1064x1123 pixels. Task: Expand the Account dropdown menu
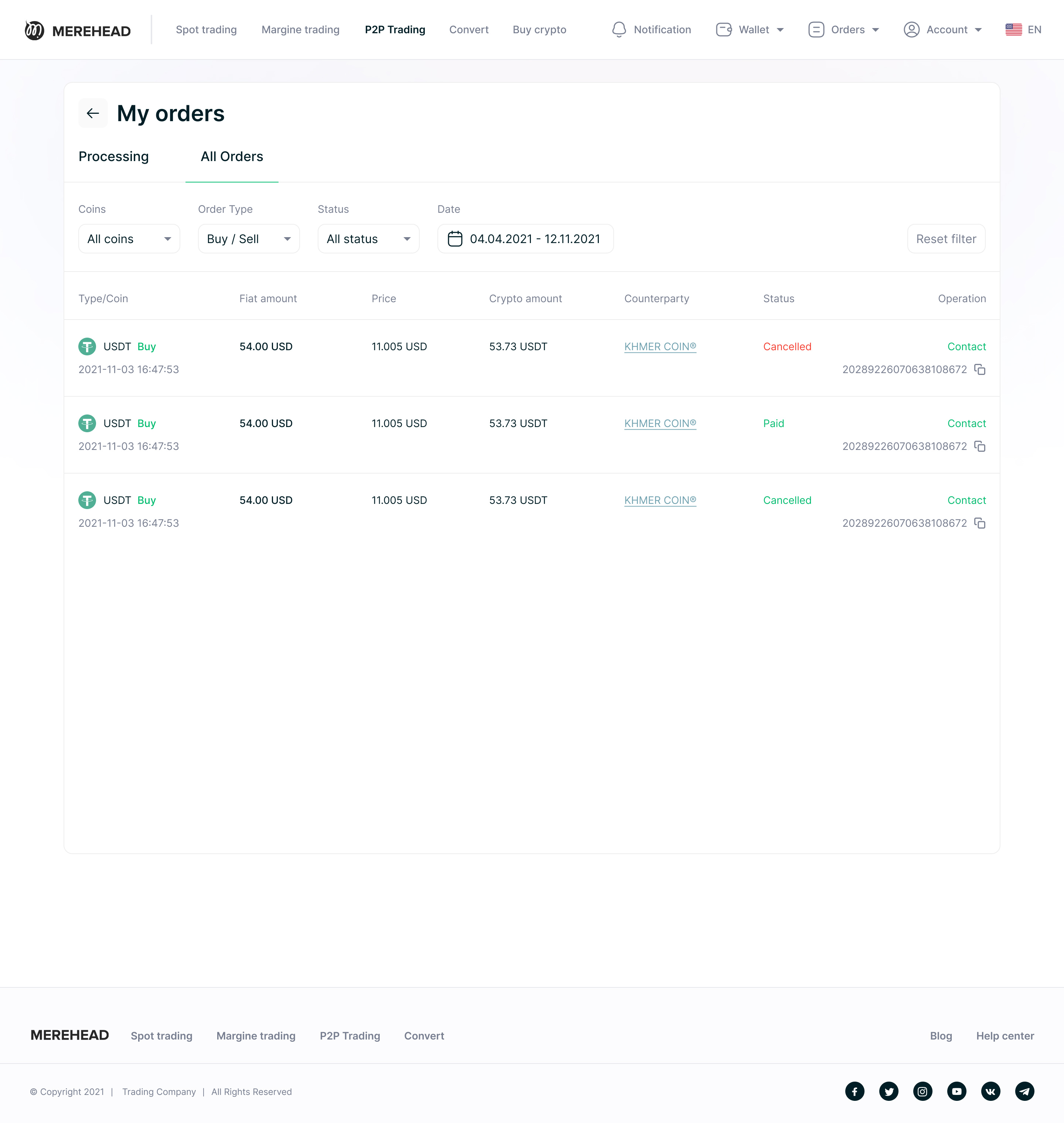tap(942, 30)
